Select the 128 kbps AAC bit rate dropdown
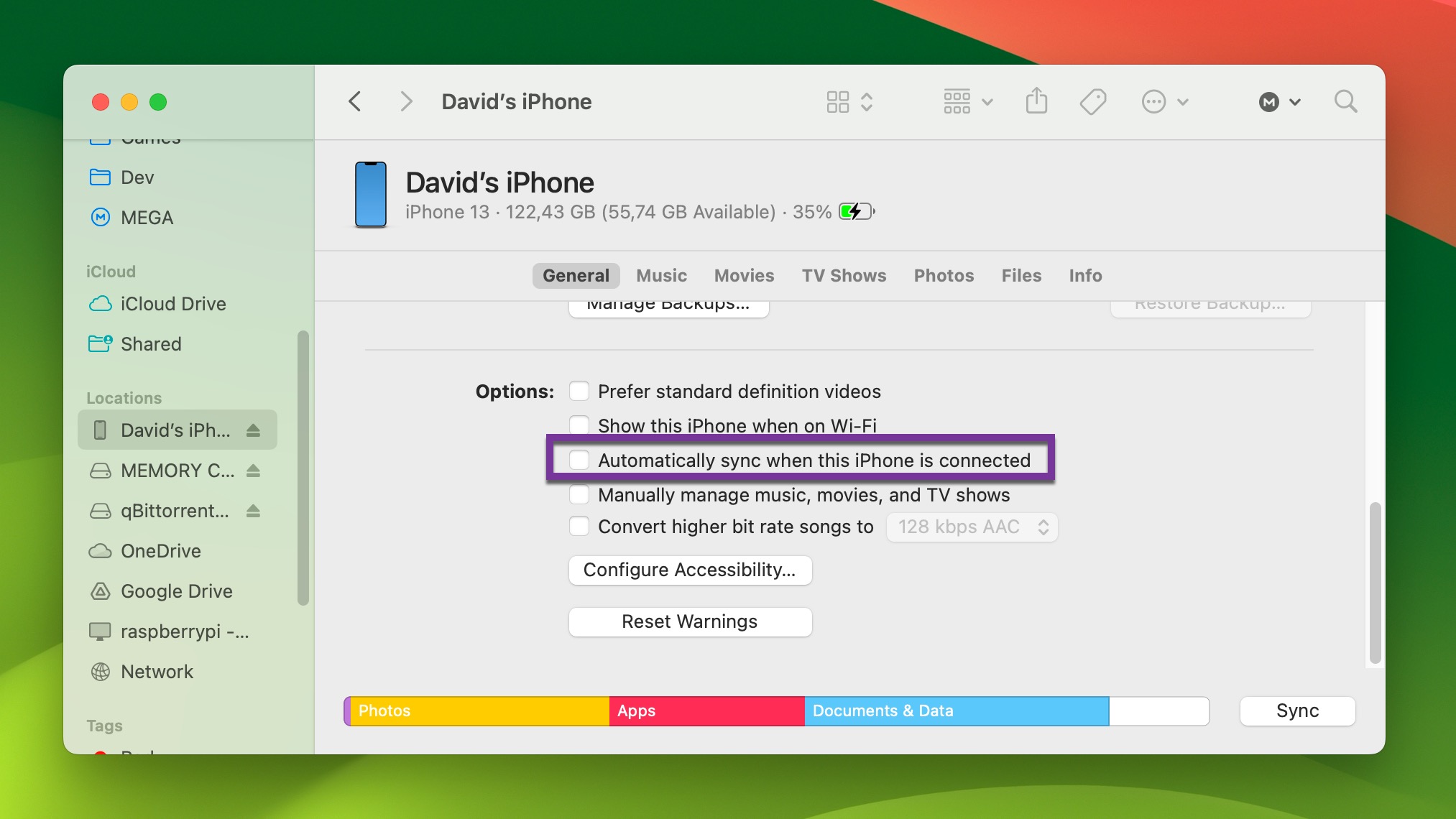1456x819 pixels. tap(972, 526)
